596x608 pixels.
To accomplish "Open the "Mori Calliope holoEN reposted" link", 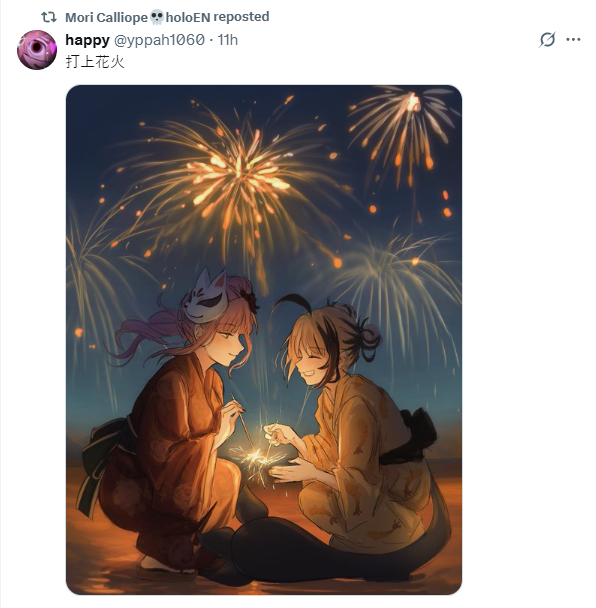I will tap(167, 17).
